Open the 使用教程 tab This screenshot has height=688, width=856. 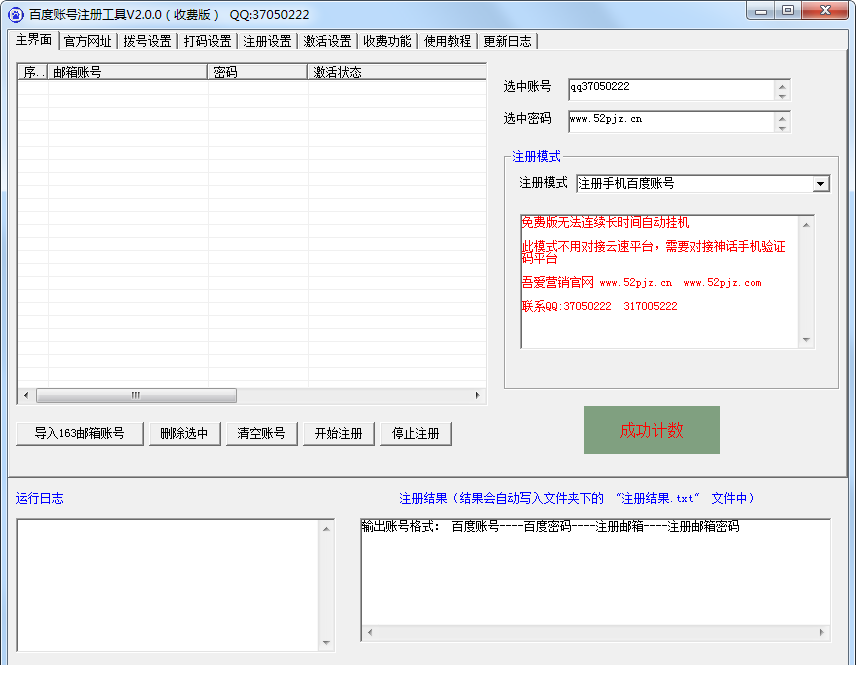click(448, 41)
